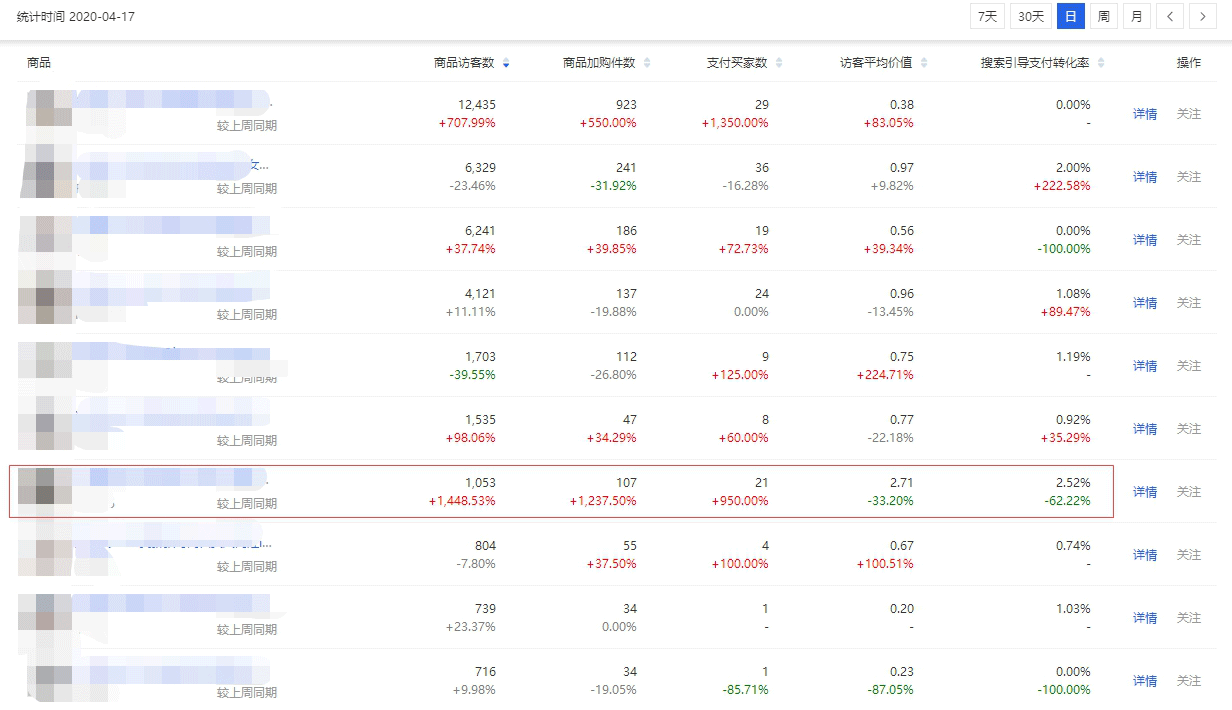Toggle 关注 for product with 4,121 visitors
1232x710 pixels.
(x=1189, y=303)
